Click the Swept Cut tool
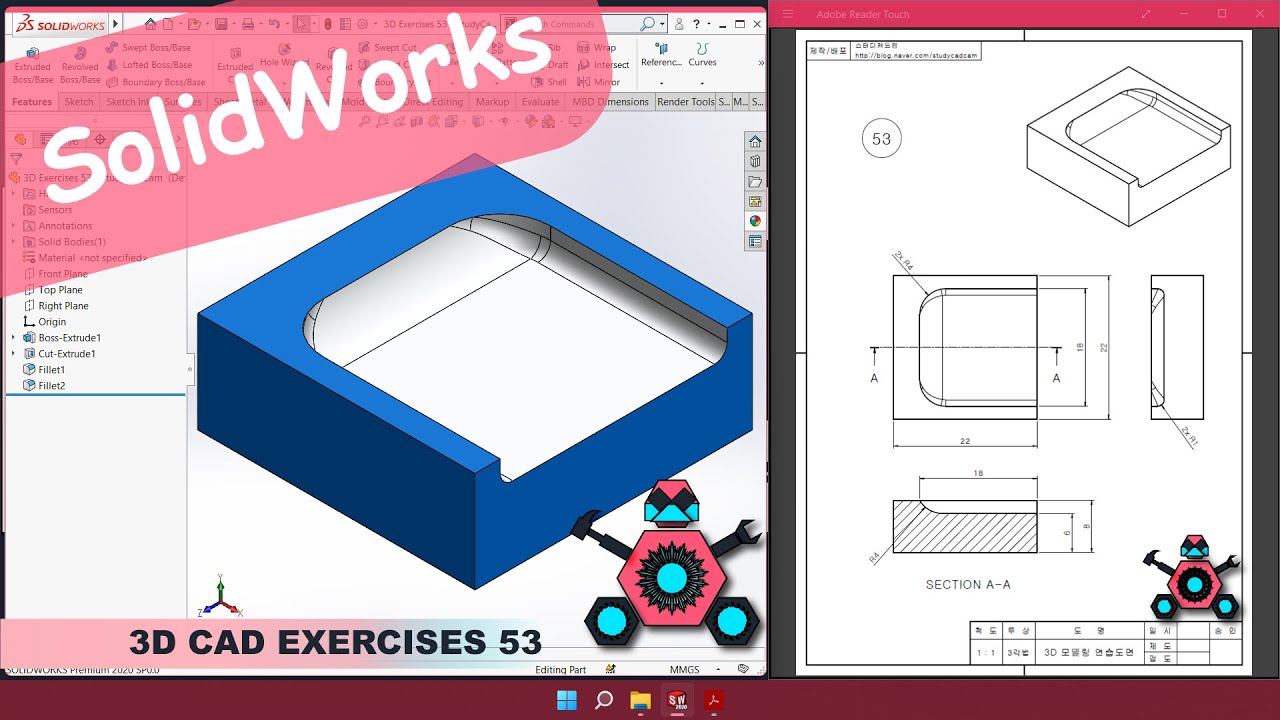Viewport: 1280px width, 720px height. click(x=387, y=47)
